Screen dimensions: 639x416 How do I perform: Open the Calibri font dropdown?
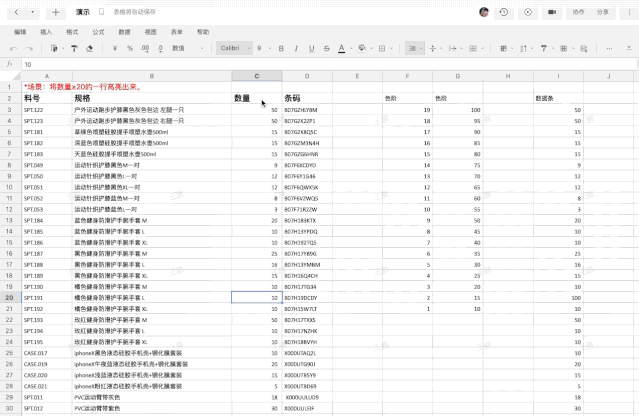tap(234, 48)
